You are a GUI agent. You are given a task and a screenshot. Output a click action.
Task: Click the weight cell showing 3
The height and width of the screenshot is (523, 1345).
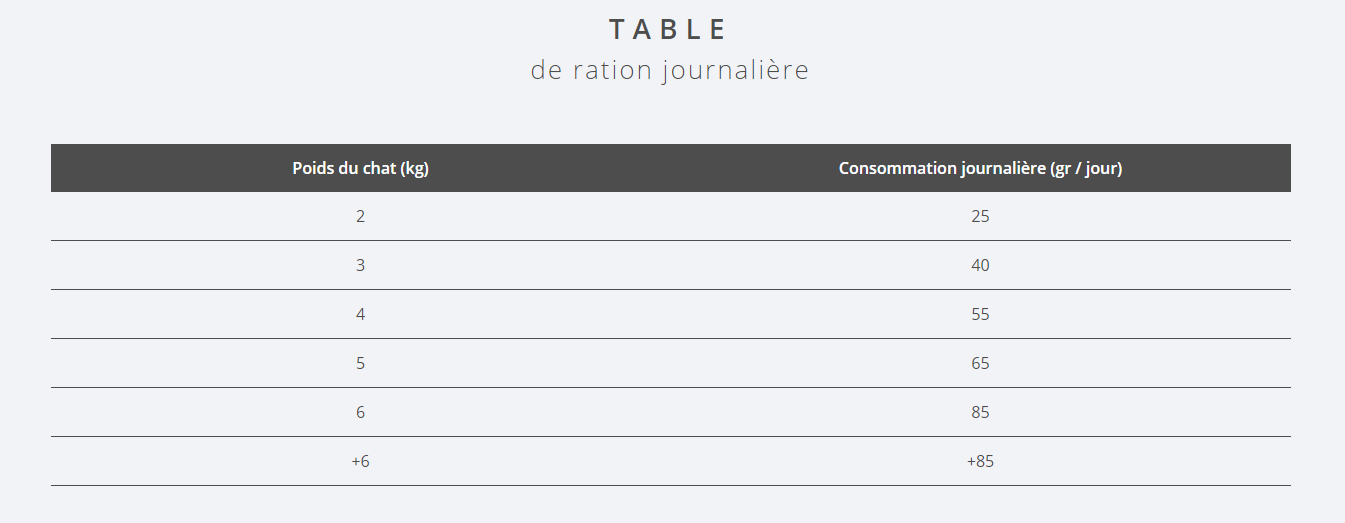click(x=360, y=265)
